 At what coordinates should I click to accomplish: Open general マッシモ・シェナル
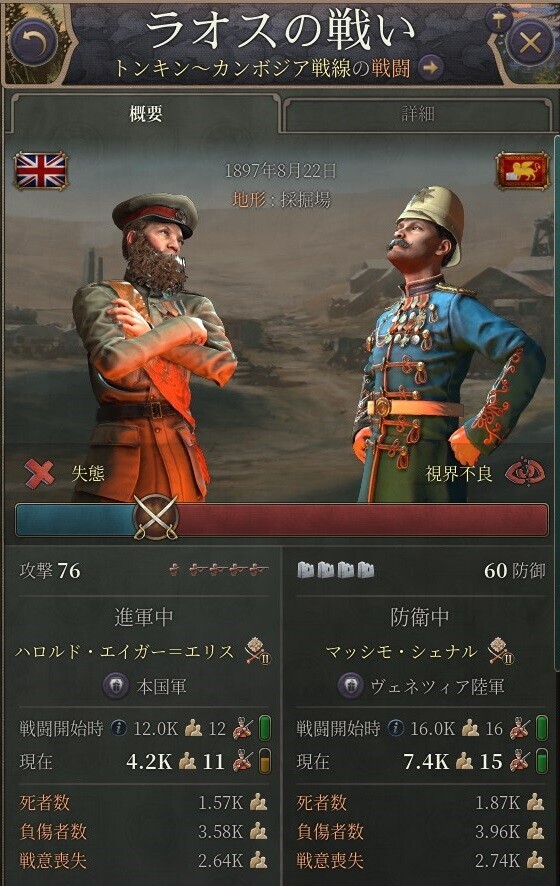coord(401,652)
